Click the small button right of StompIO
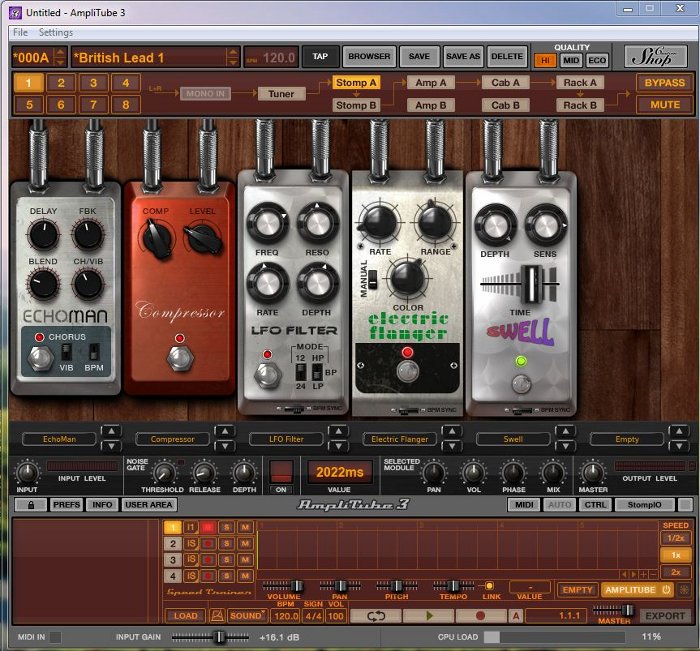The width and height of the screenshot is (700, 651). click(x=684, y=505)
